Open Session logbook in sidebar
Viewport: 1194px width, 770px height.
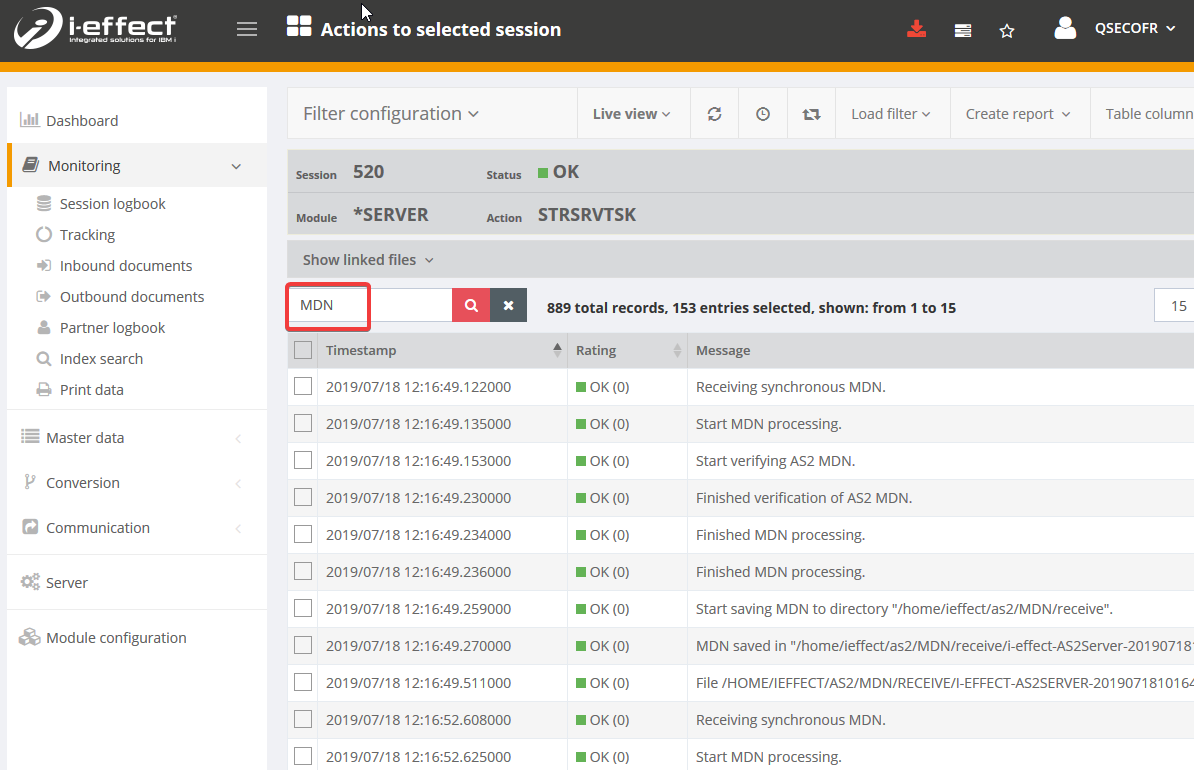tap(112, 204)
